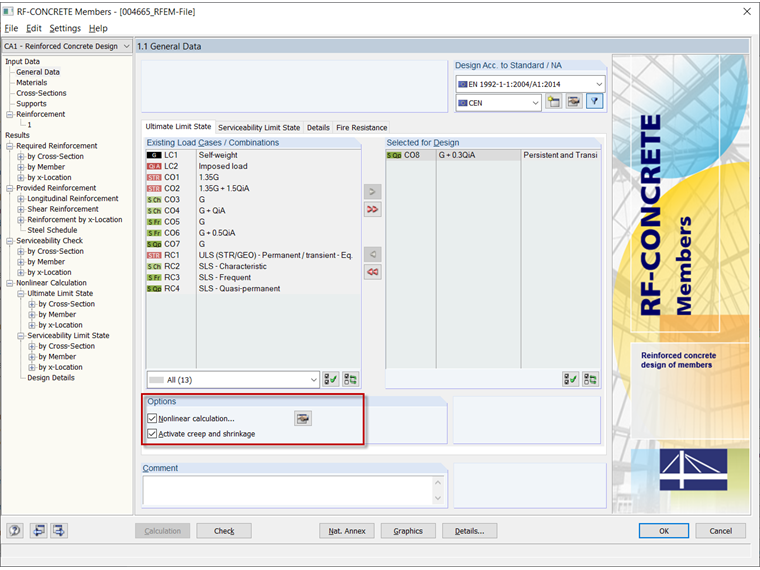
Task: Click the blue filter icon beside CEN
Action: tap(595, 102)
